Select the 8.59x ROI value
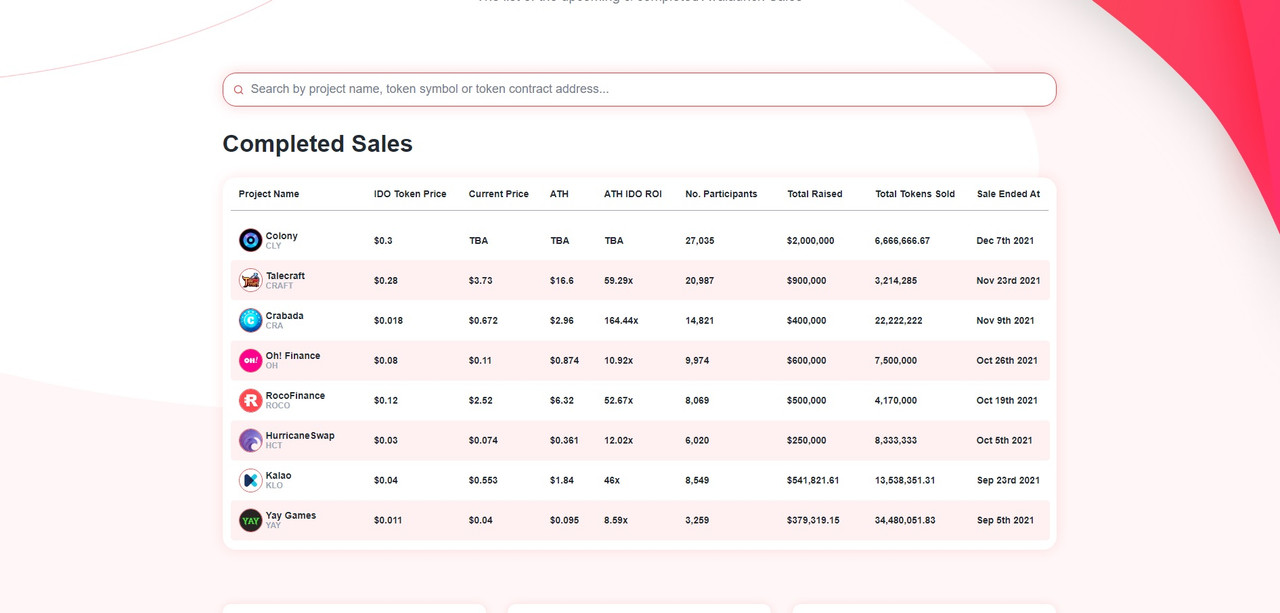This screenshot has height=613, width=1280. (x=616, y=521)
